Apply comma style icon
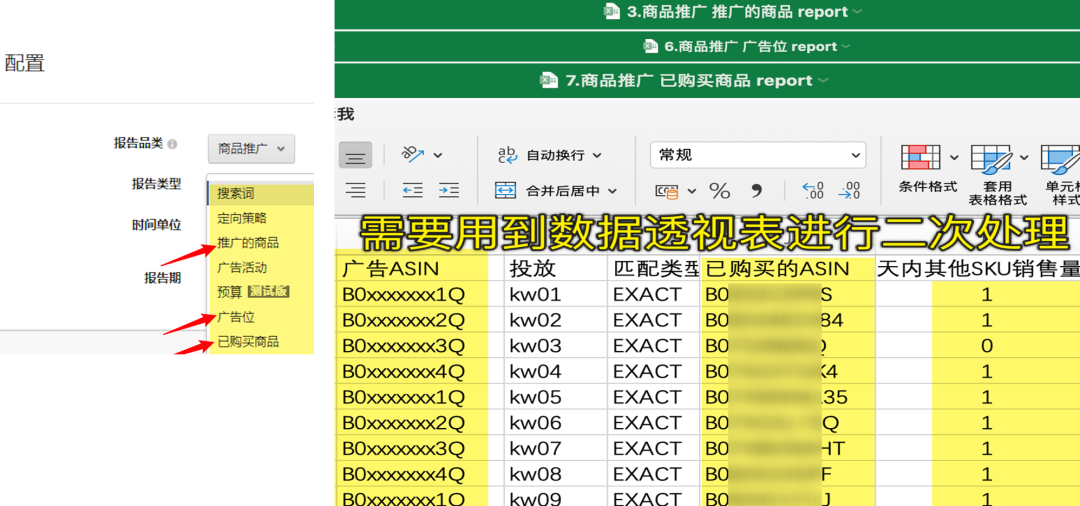1080x506 pixels. [x=756, y=189]
